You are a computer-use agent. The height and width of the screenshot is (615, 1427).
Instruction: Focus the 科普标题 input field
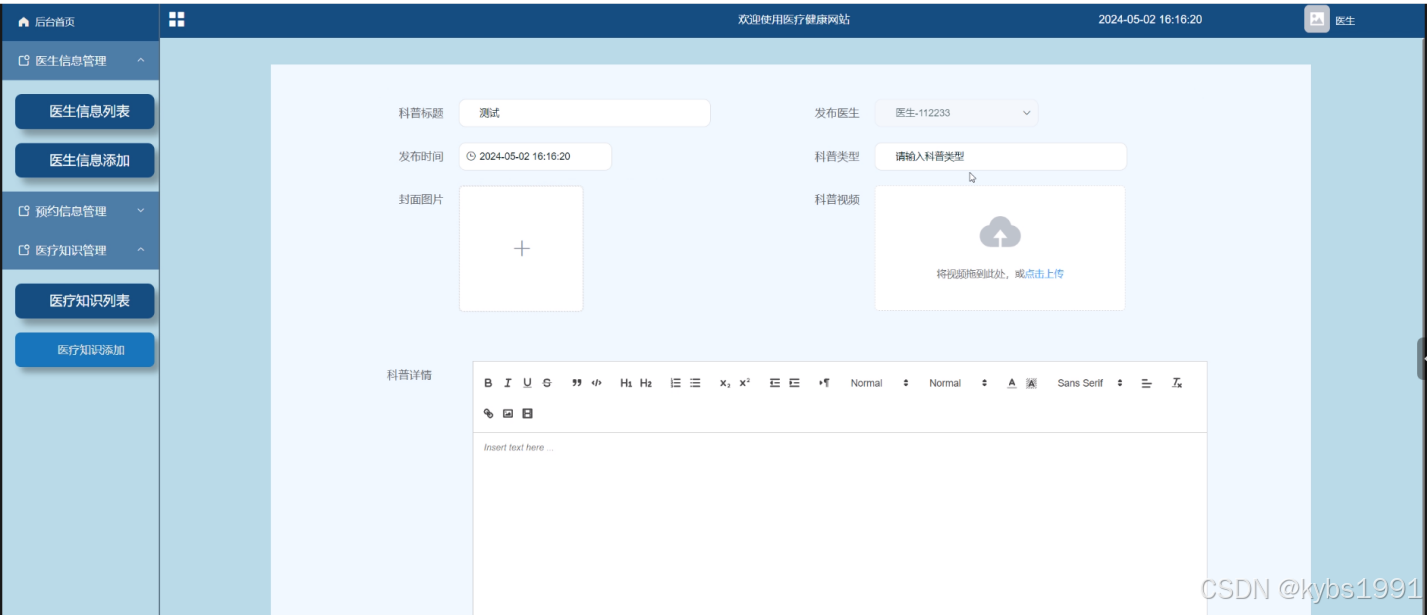click(x=585, y=113)
